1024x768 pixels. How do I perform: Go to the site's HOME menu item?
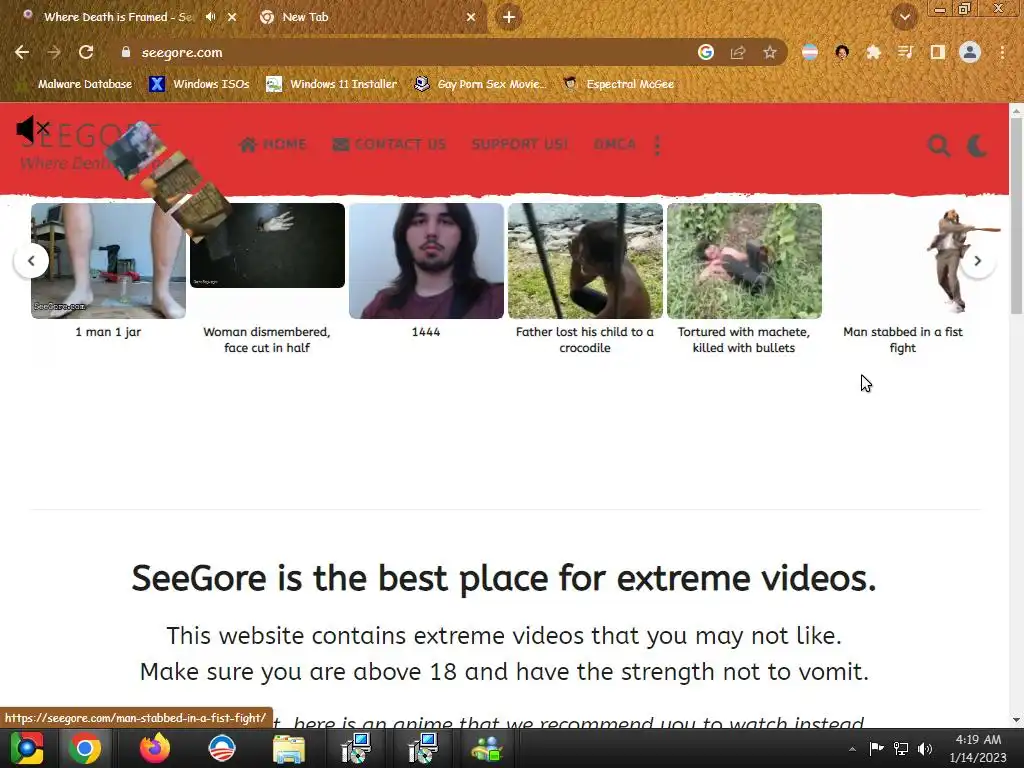pyautogui.click(x=273, y=144)
